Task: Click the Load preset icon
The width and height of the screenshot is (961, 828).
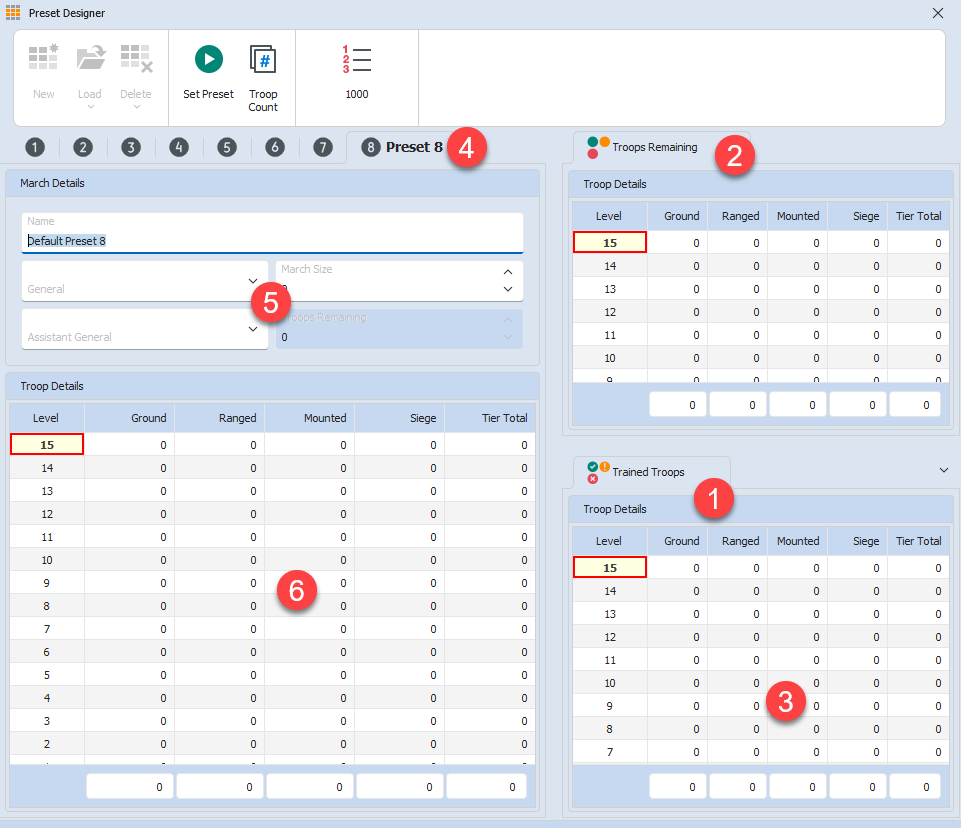Action: [x=90, y=59]
